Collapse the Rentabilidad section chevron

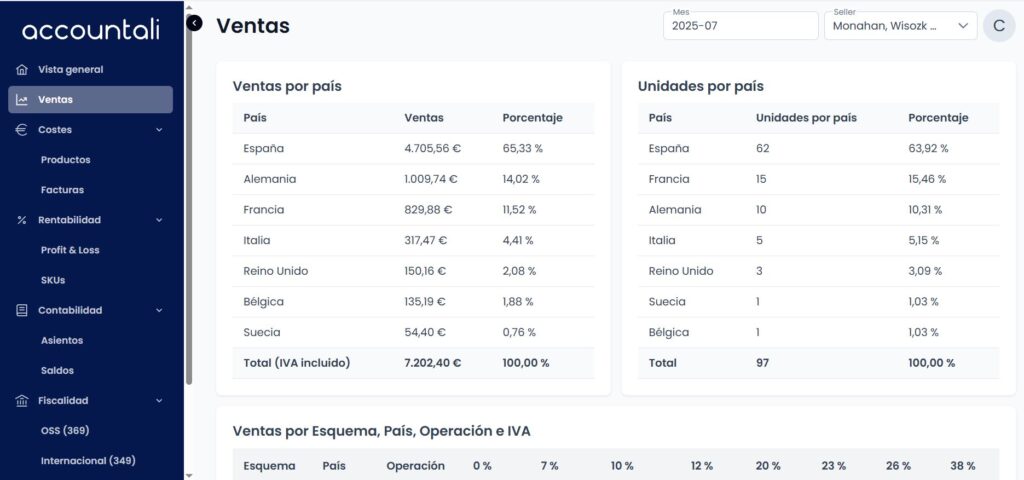pyautogui.click(x=159, y=220)
